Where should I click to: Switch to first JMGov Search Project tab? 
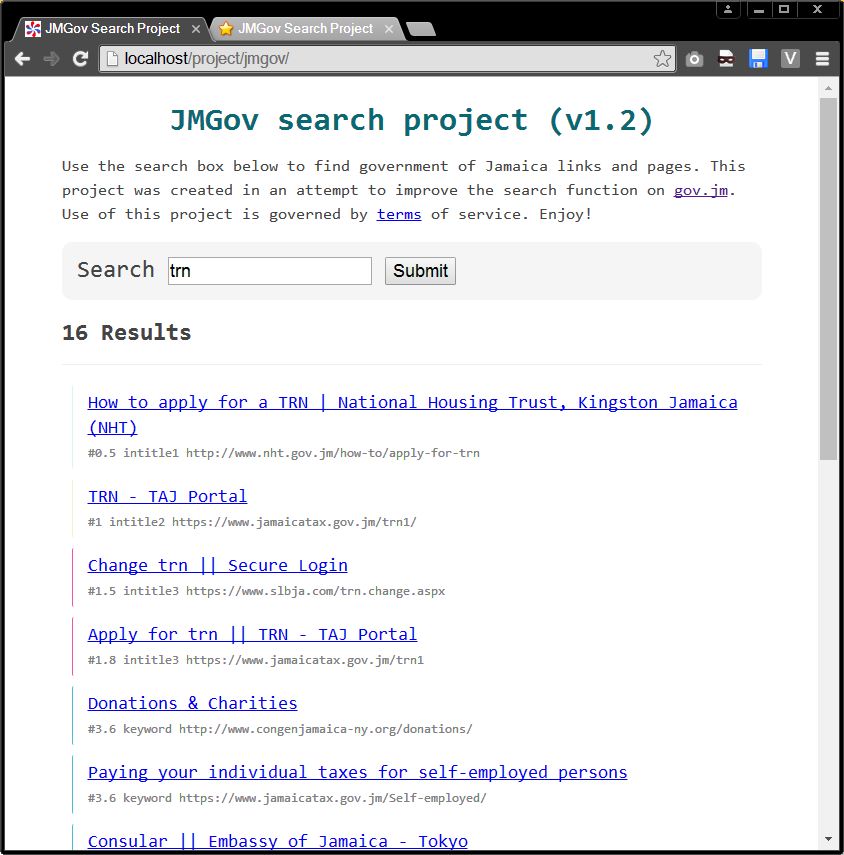(x=112, y=29)
